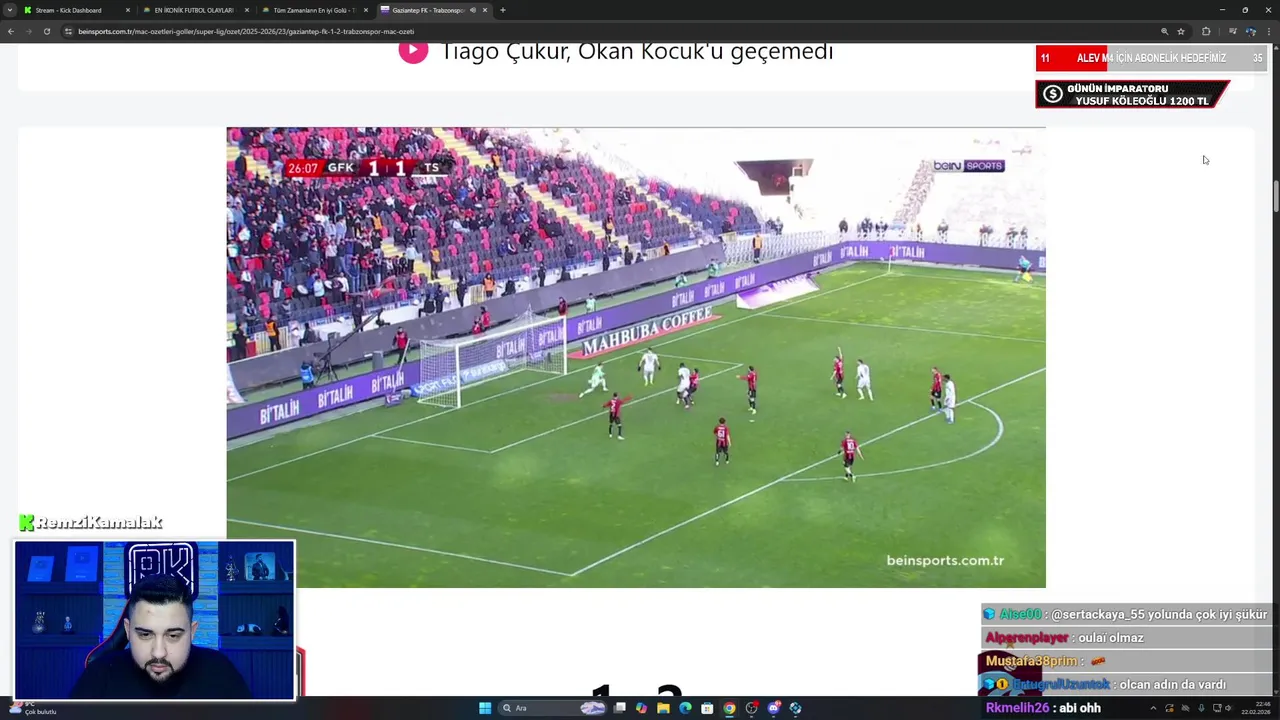View site information icon in address bar
This screenshot has height=720, width=1280.
69,31
